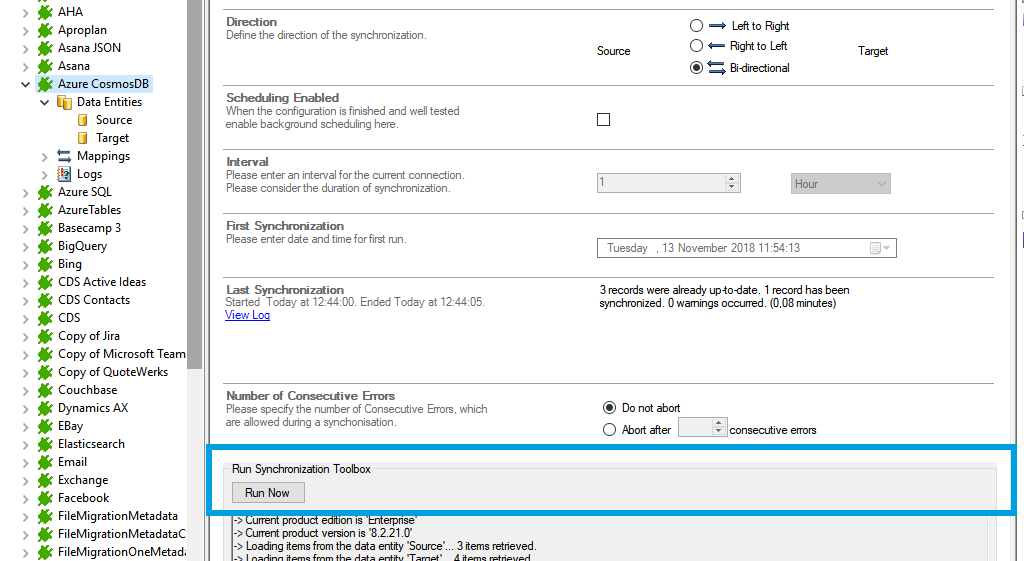Click the Data Entities folder icon
This screenshot has height=561, width=1024.
[64, 102]
